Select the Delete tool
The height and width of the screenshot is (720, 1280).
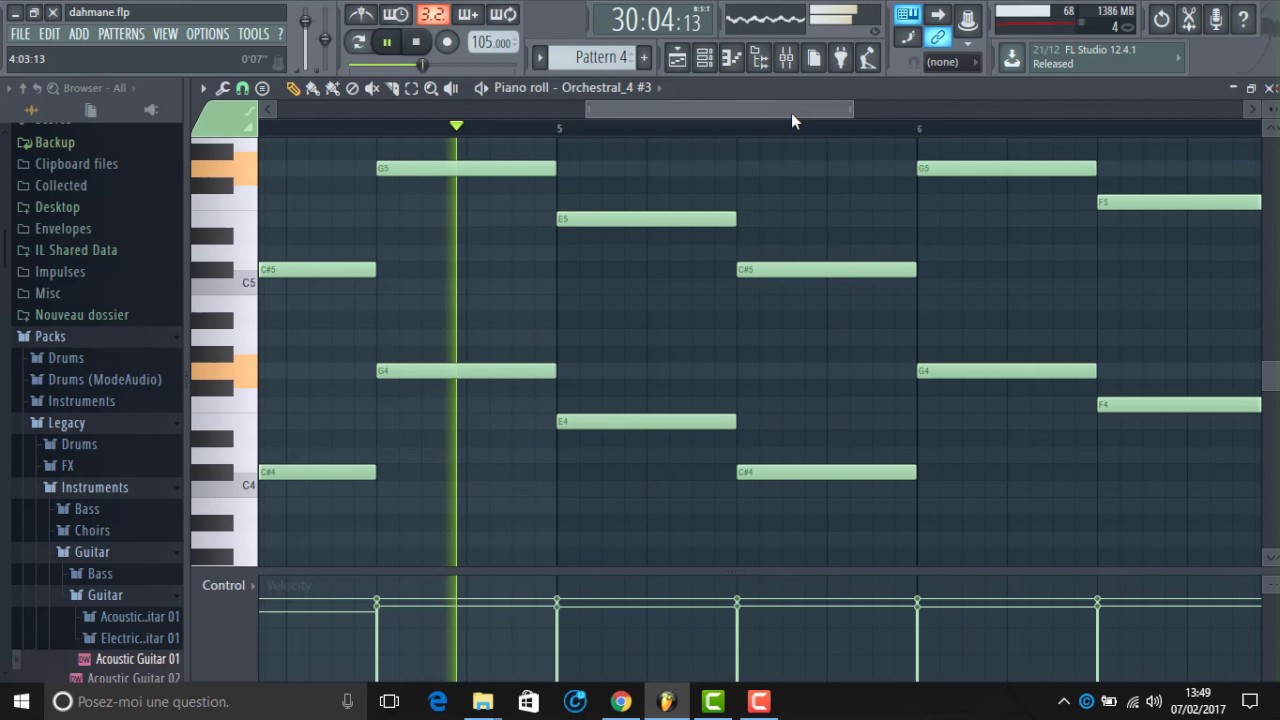point(352,88)
